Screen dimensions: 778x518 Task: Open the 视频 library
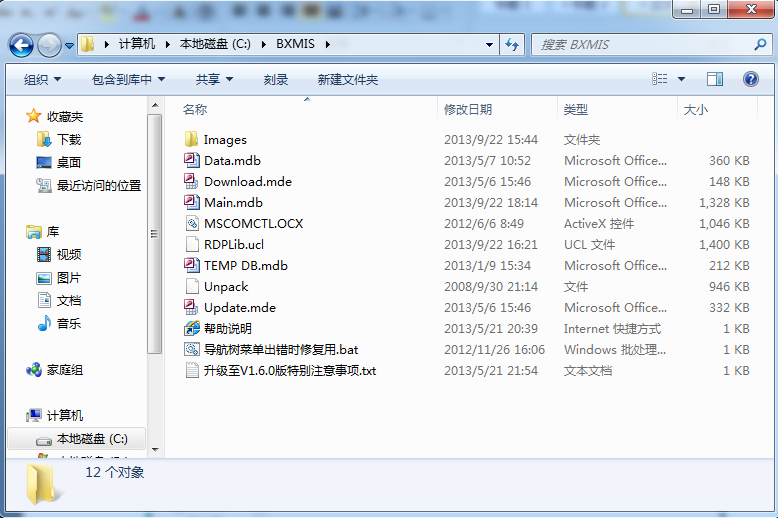[59, 255]
